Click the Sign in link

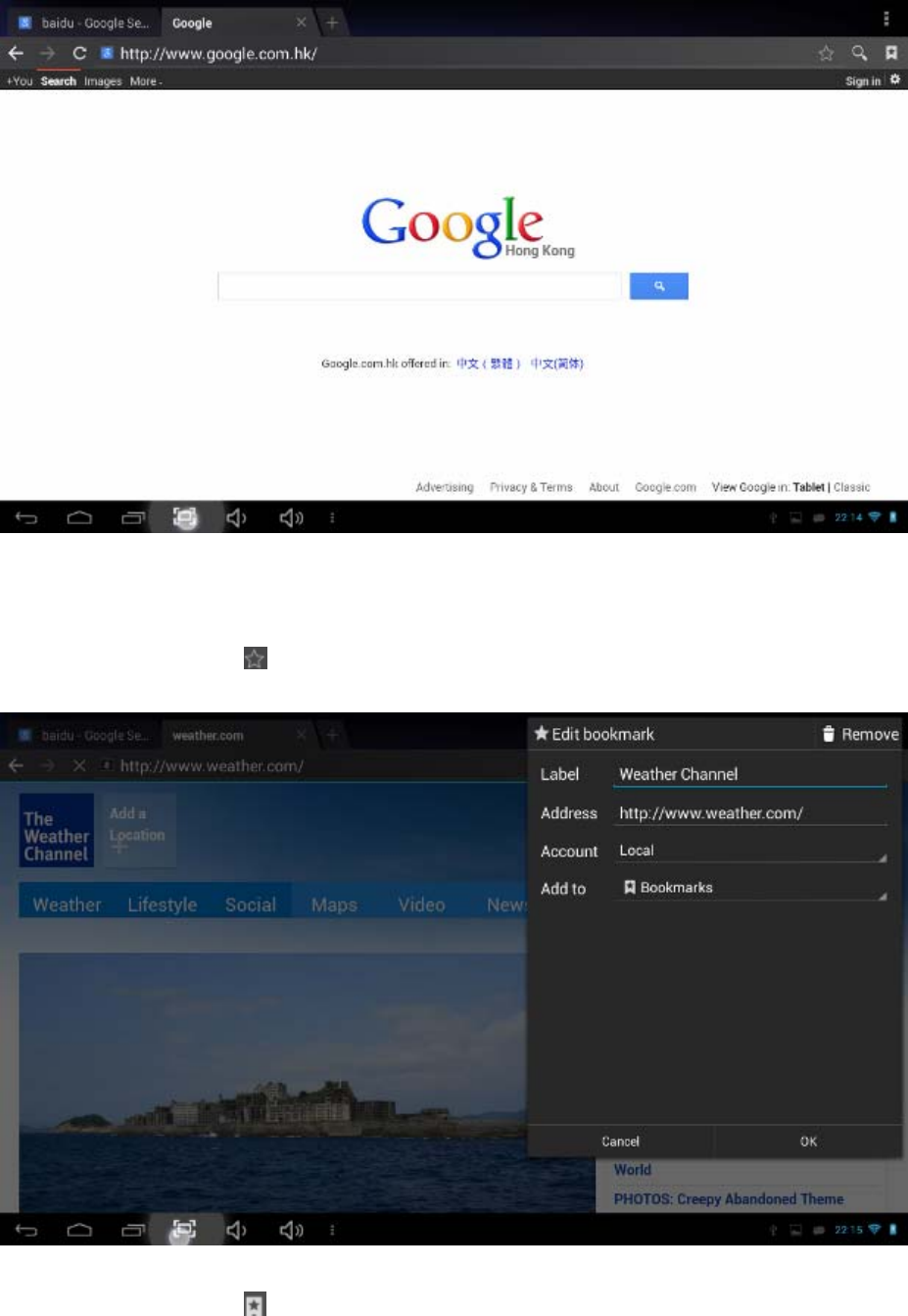pos(863,81)
